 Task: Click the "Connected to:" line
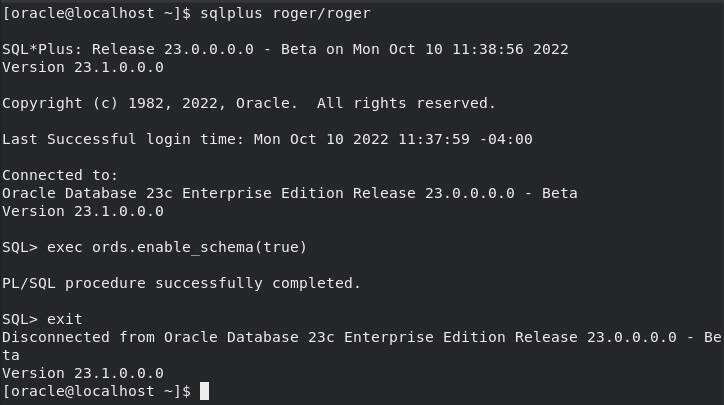pos(60,175)
